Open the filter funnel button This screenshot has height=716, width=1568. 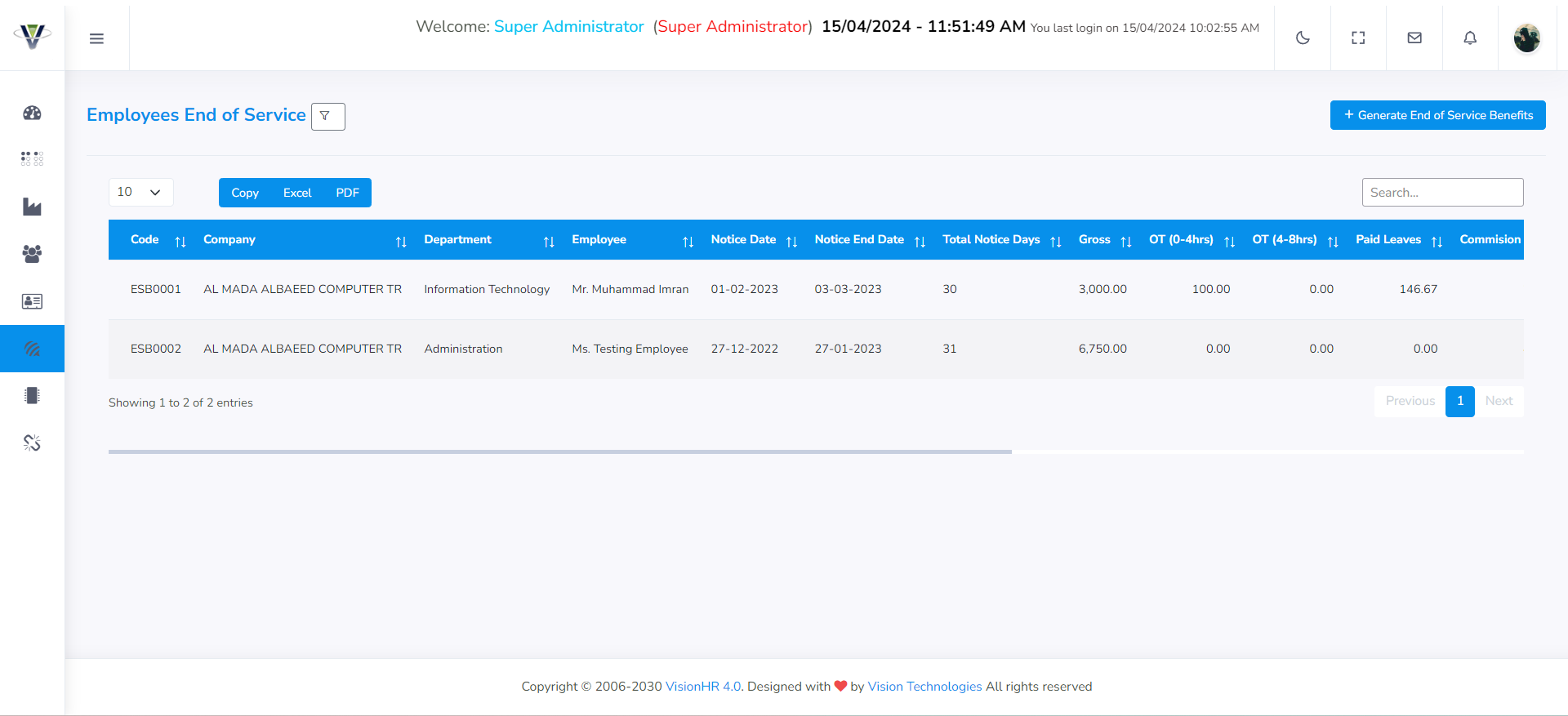click(327, 117)
